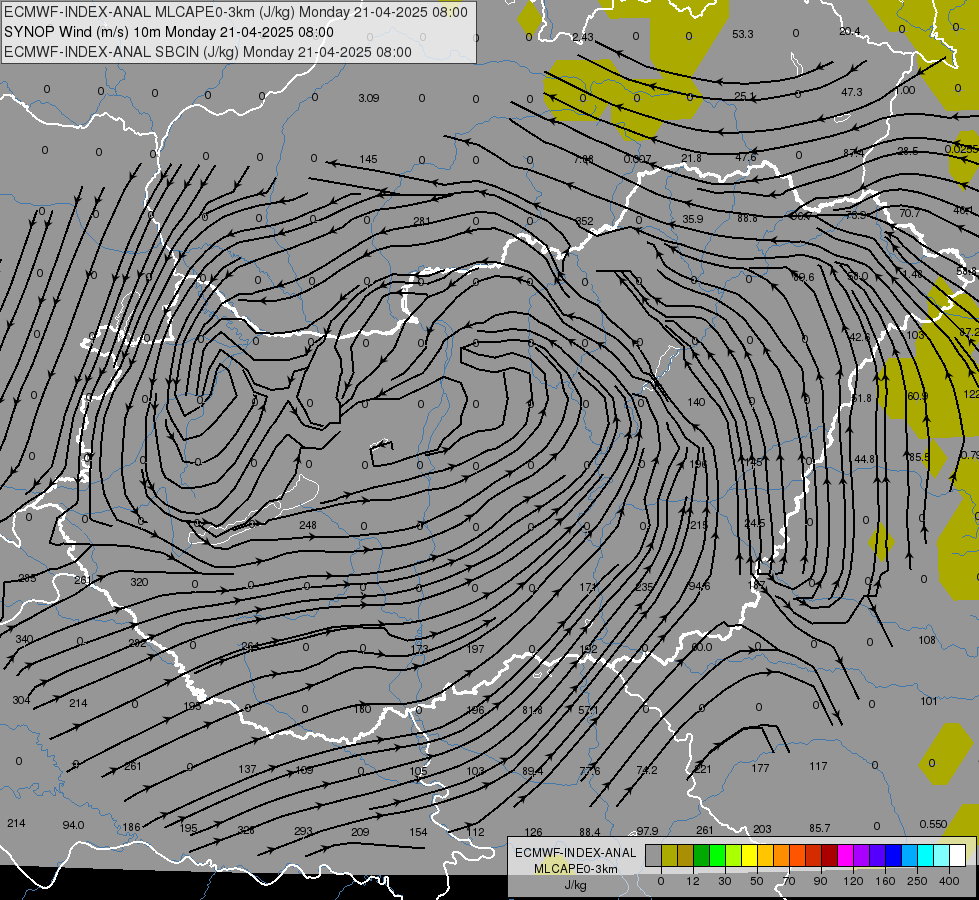Select the 0.550 value at right edge
Screen dimensions: 979x900
coord(933,824)
